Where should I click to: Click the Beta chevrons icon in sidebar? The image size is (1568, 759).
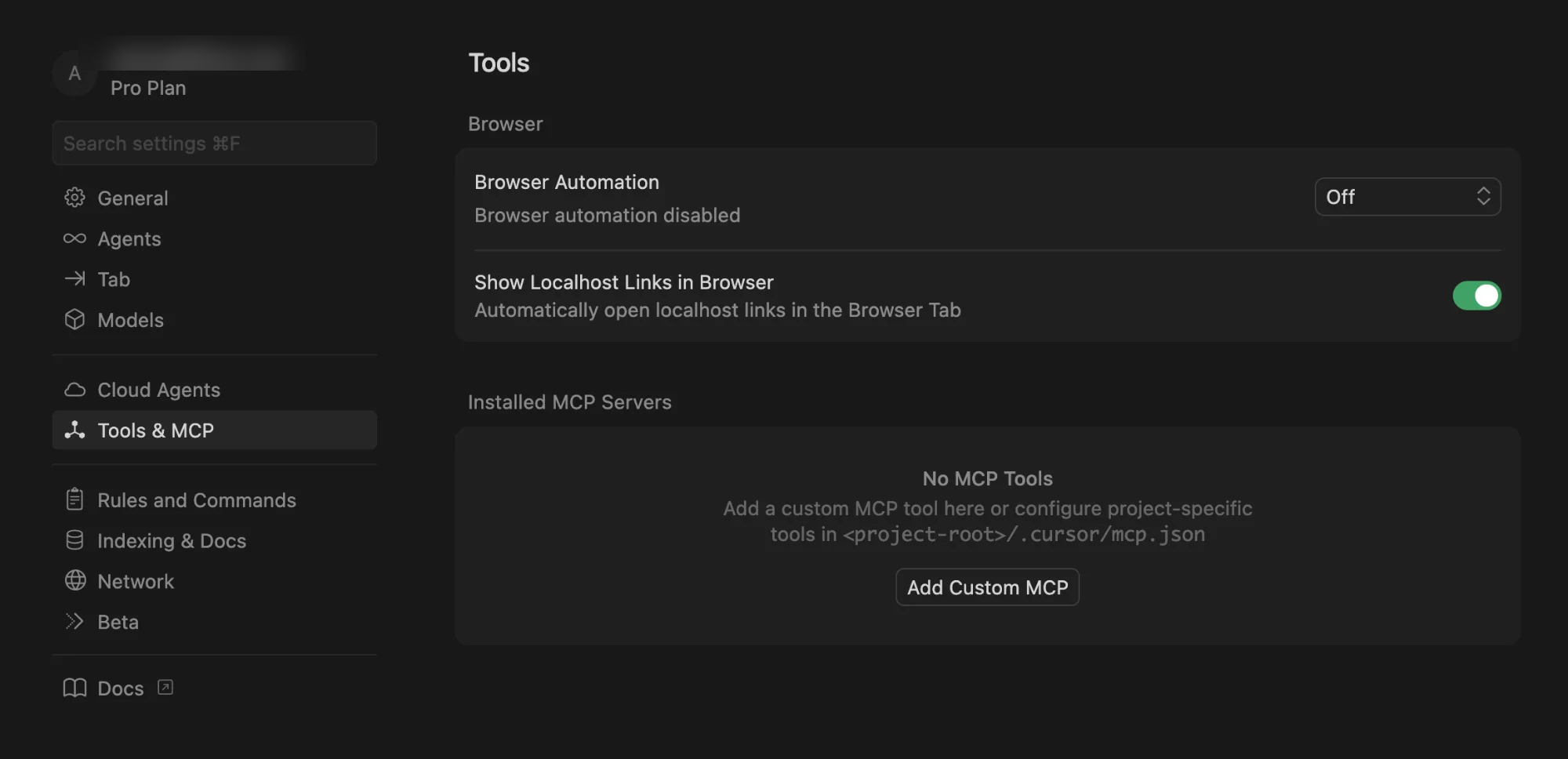(x=74, y=621)
